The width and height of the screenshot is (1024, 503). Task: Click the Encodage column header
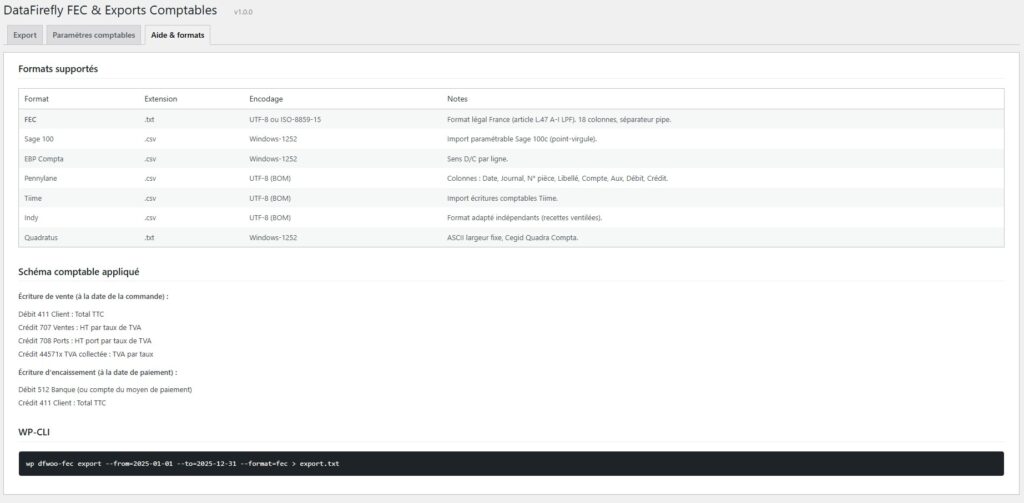pyautogui.click(x=266, y=99)
